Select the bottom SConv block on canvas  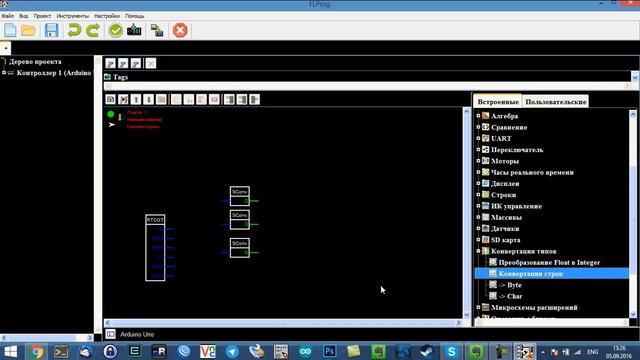point(240,248)
